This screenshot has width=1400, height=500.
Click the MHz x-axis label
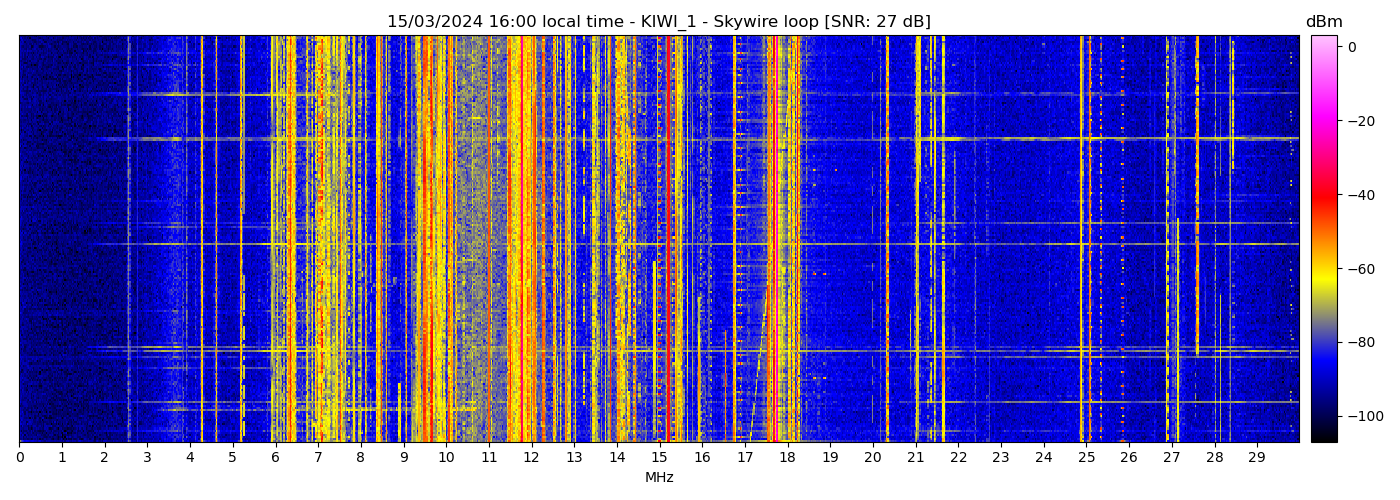659,478
